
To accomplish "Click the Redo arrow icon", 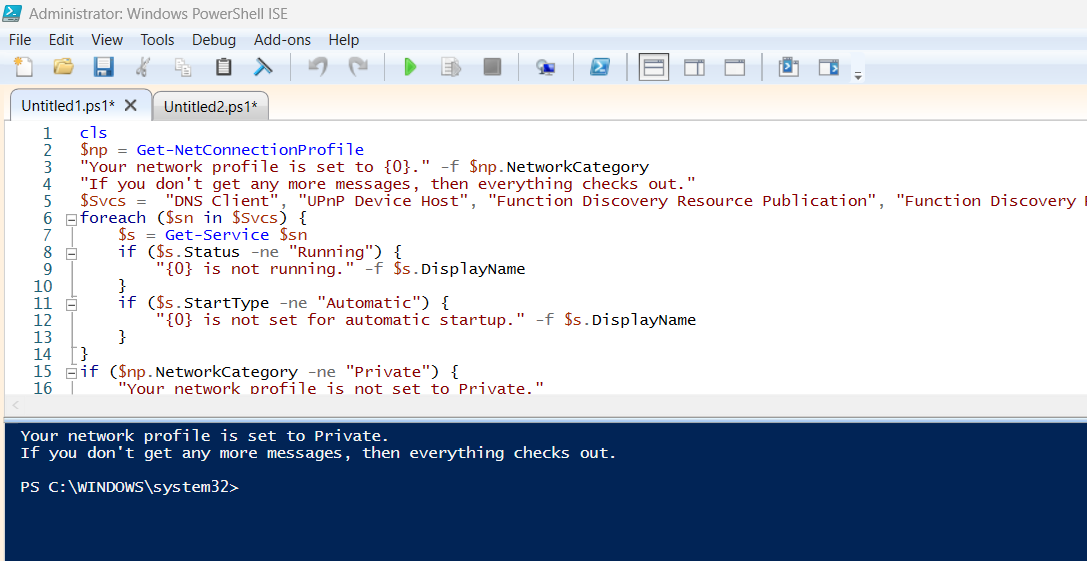I will [x=358, y=67].
